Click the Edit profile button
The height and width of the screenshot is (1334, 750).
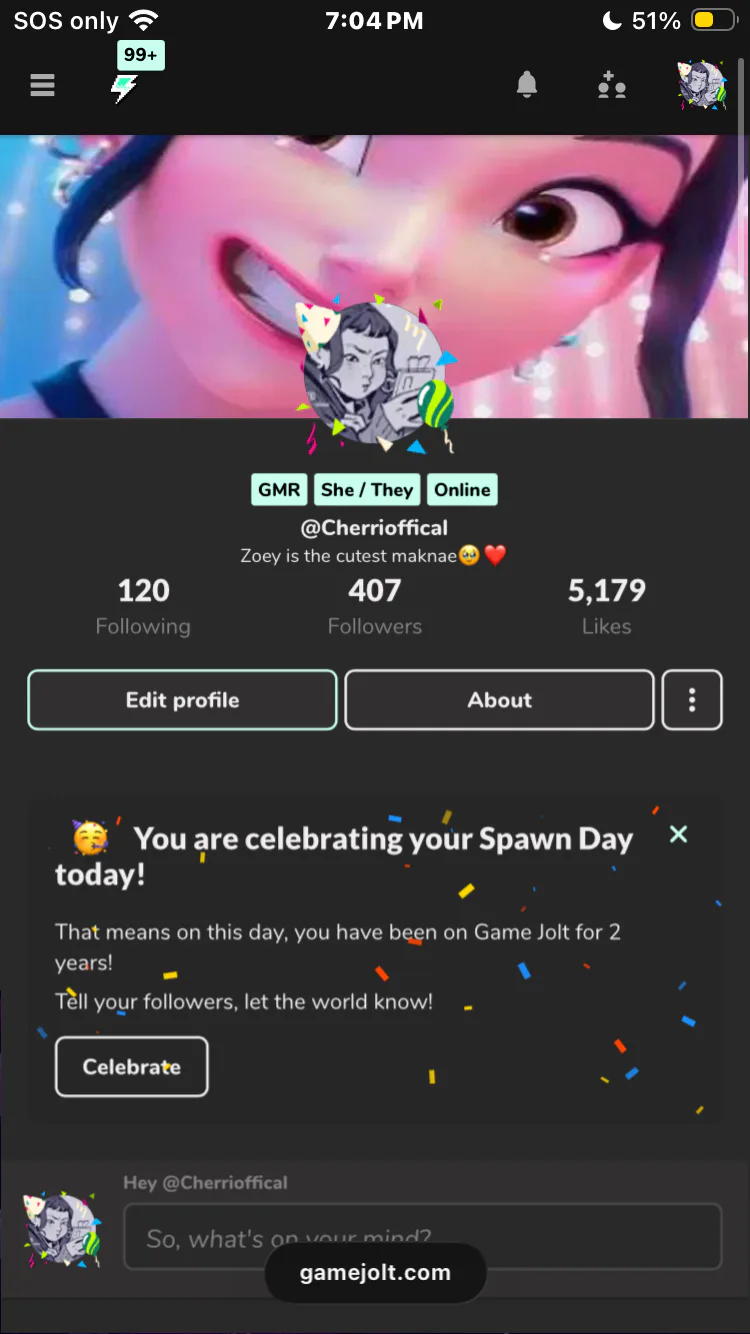click(x=182, y=700)
